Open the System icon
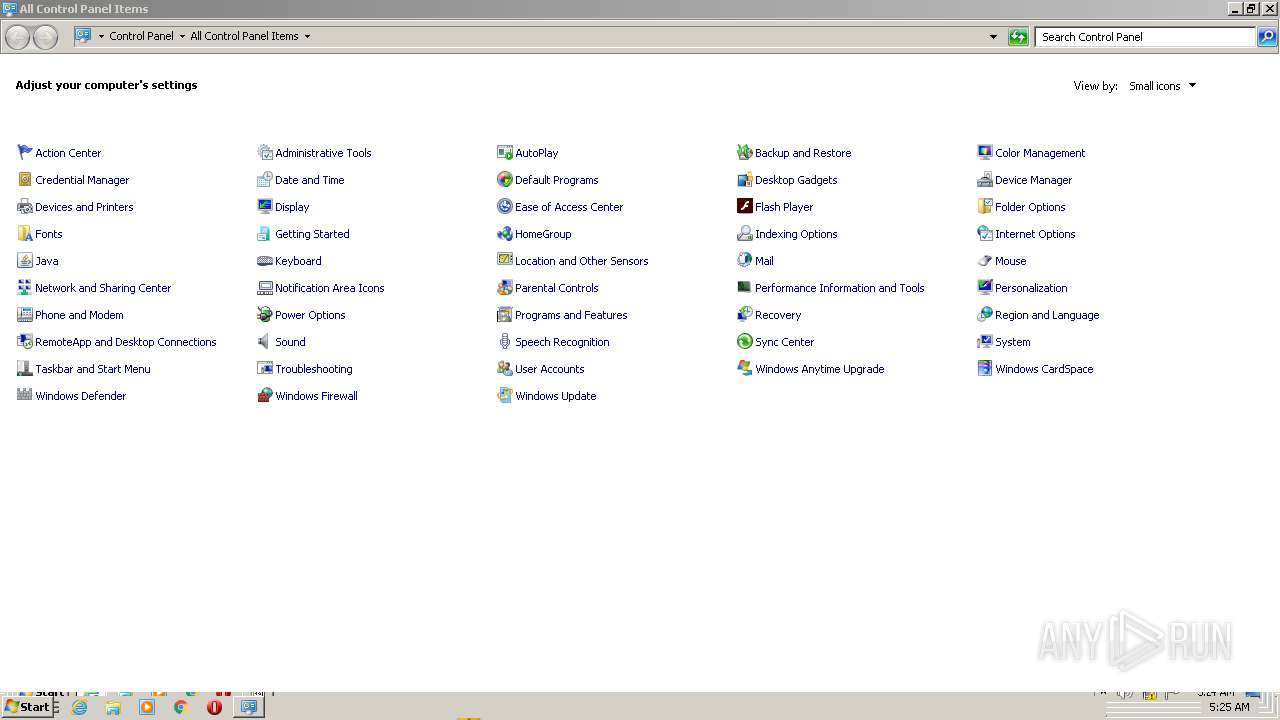This screenshot has width=1280, height=720. coord(985,342)
